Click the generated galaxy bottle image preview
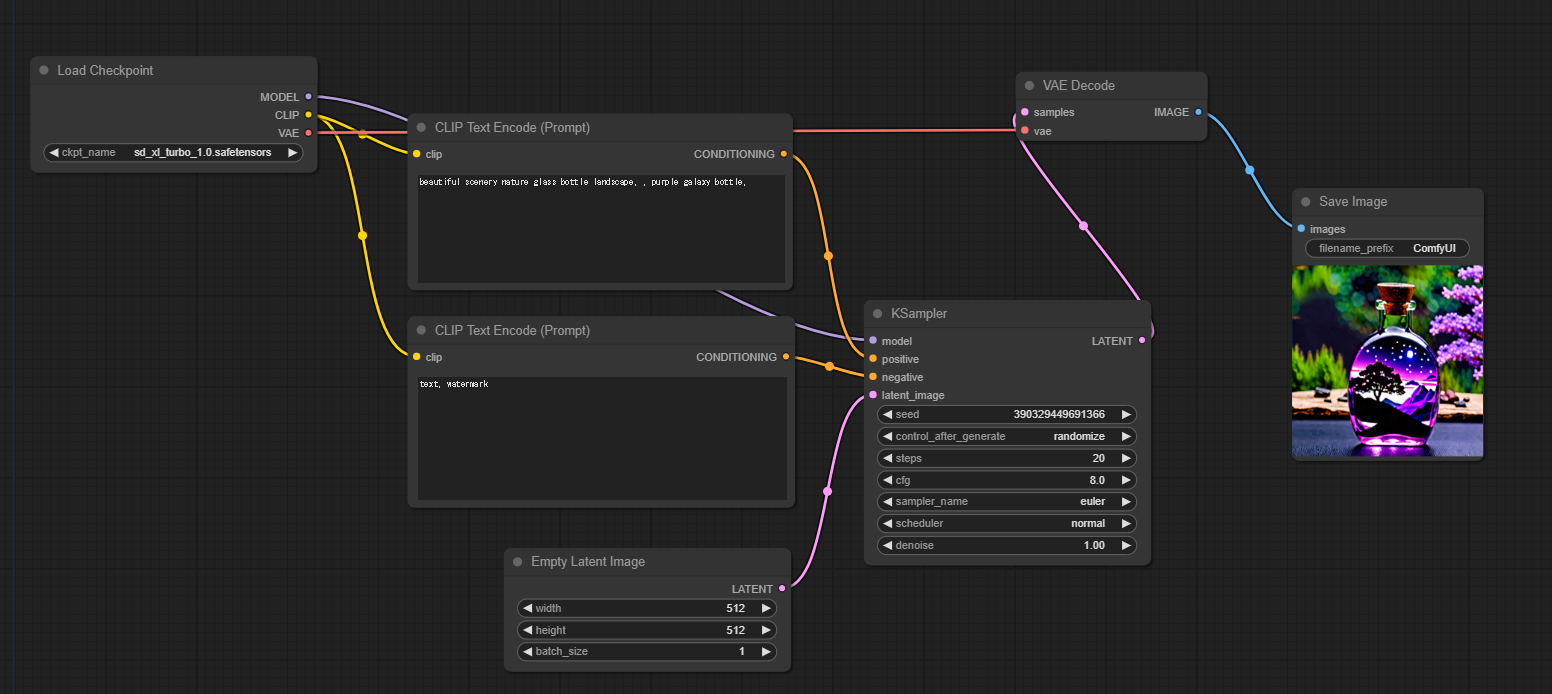The width and height of the screenshot is (1552, 694). coord(1387,362)
